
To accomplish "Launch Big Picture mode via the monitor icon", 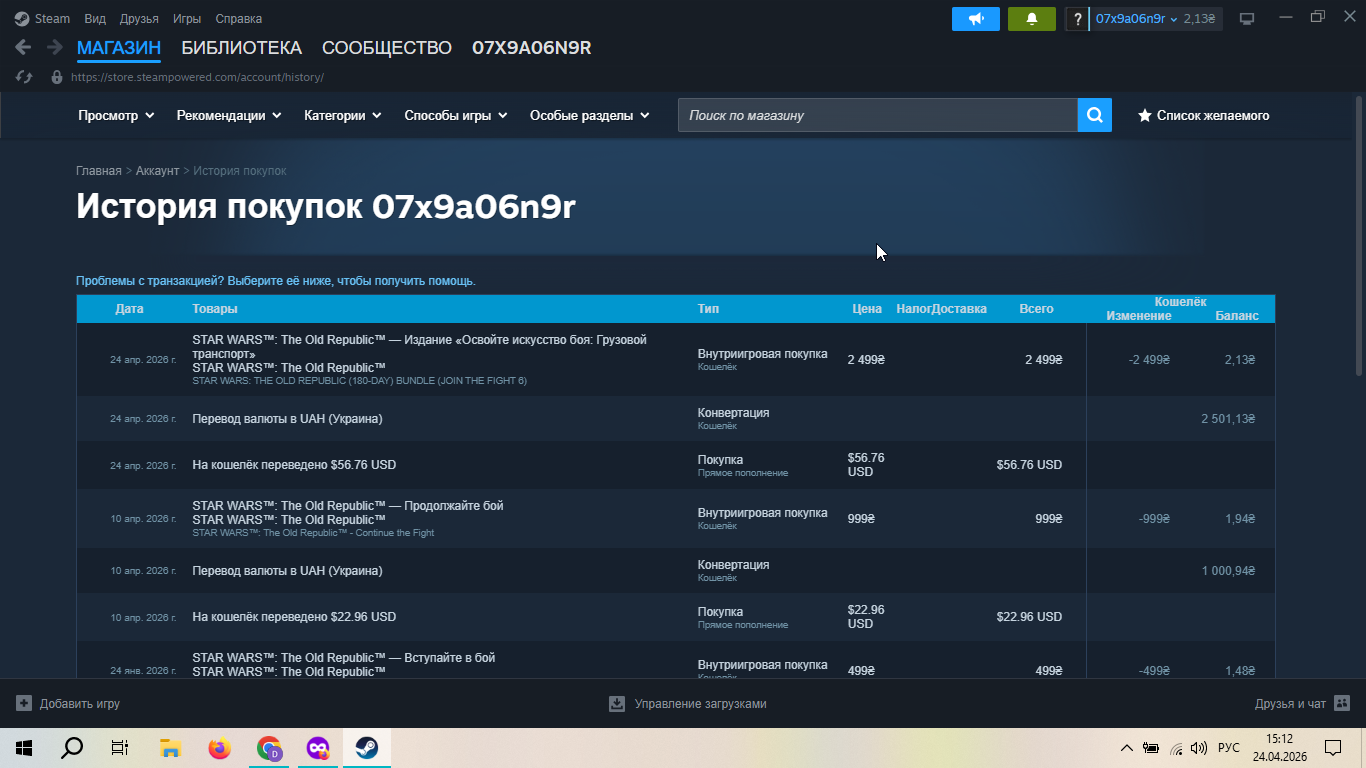I will pos(1247,18).
